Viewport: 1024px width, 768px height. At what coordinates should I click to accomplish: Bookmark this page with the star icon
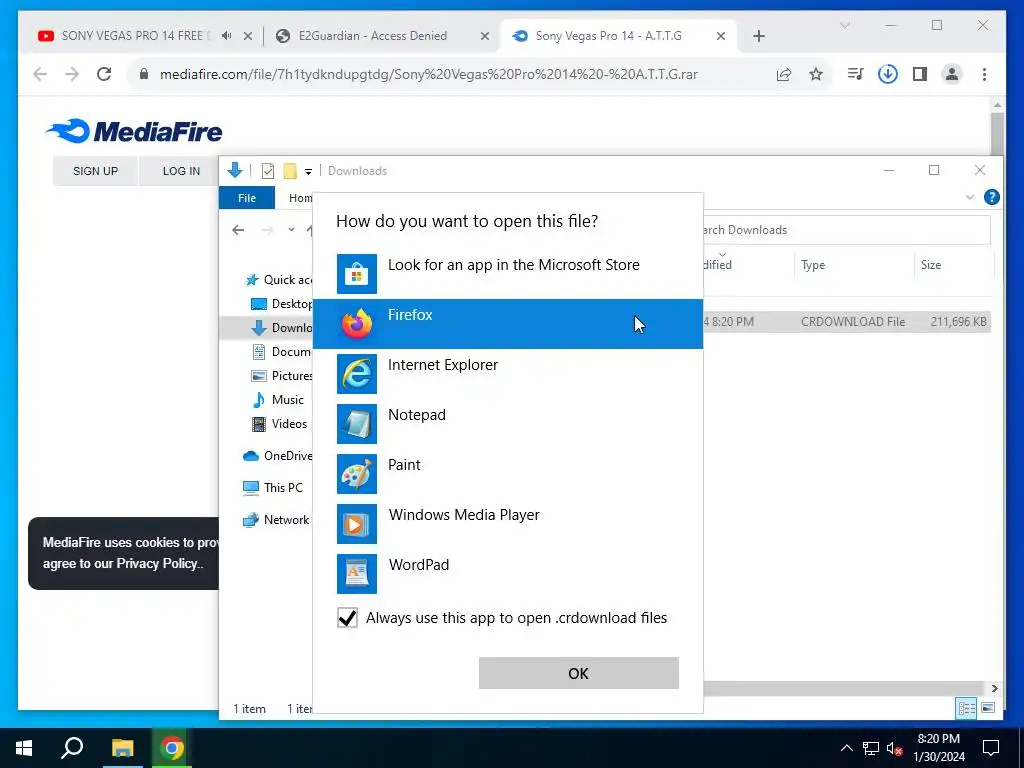pyautogui.click(x=816, y=74)
